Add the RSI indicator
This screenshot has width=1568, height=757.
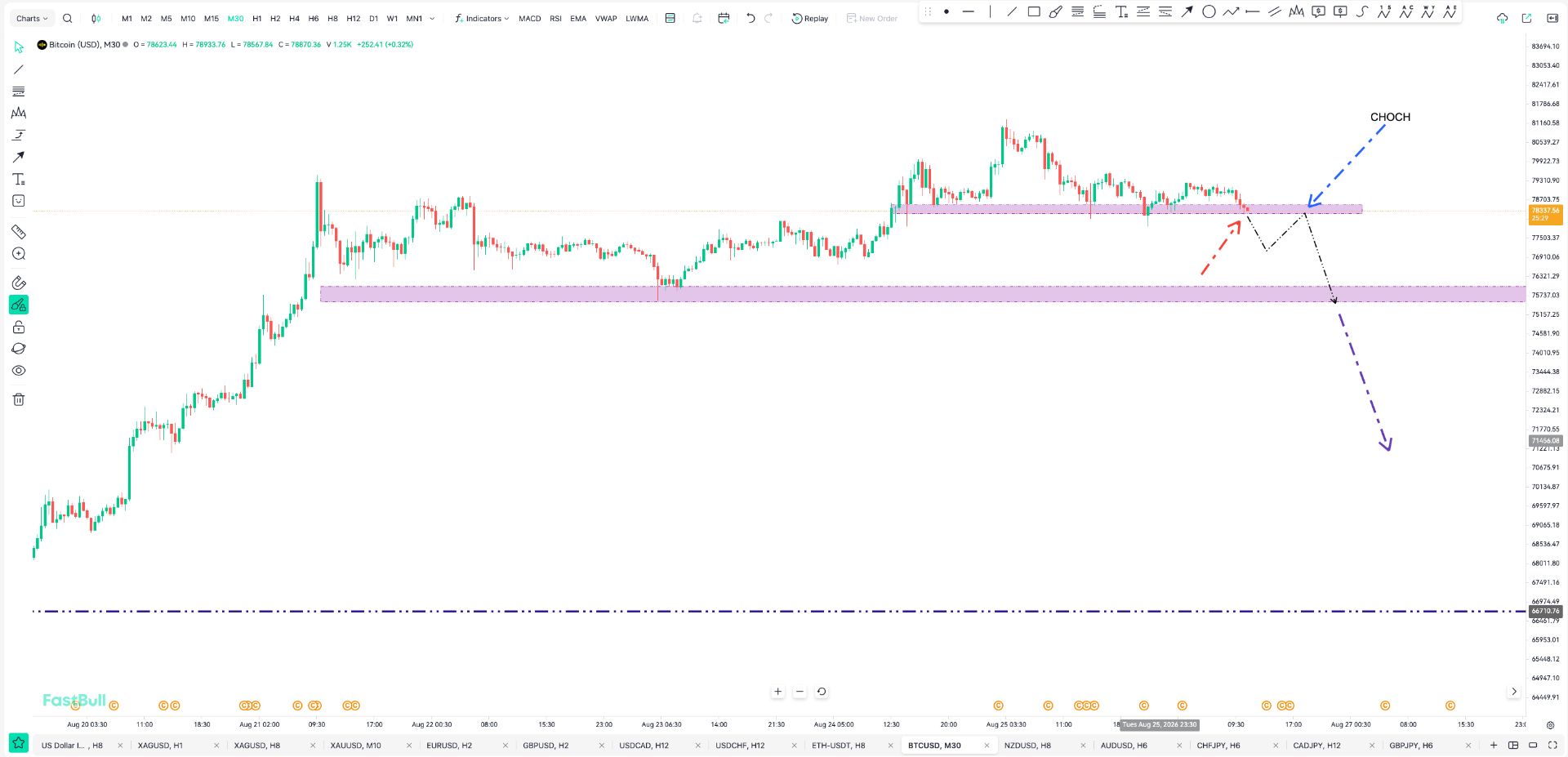[x=555, y=18]
